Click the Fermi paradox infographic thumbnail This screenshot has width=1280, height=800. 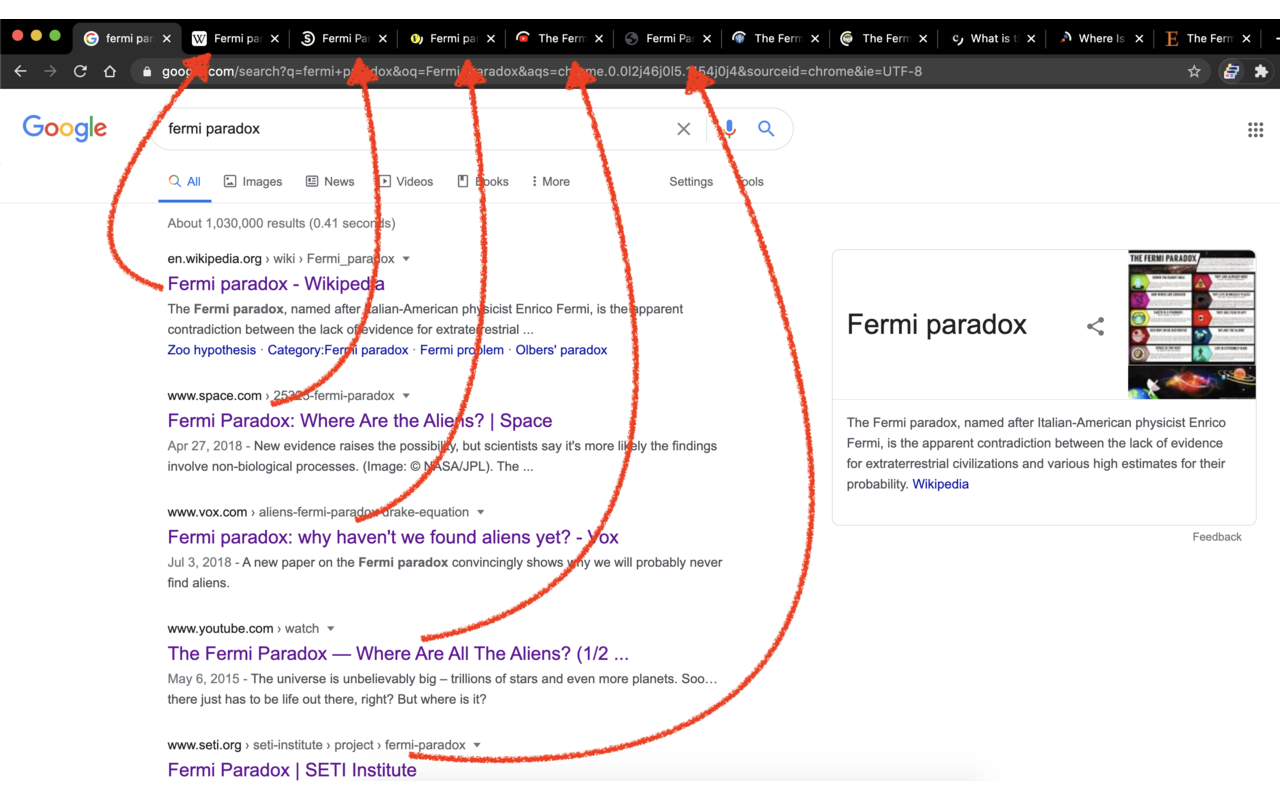click(x=1191, y=324)
